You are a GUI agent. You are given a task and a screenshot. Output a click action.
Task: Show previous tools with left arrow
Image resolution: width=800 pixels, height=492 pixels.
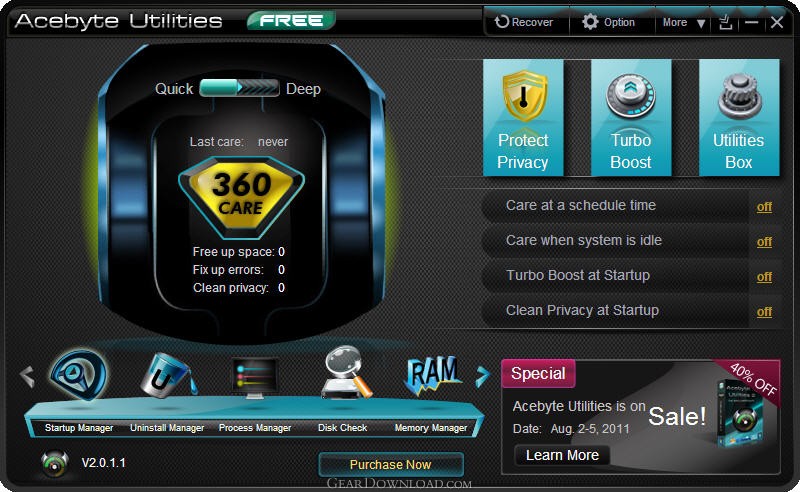27,377
